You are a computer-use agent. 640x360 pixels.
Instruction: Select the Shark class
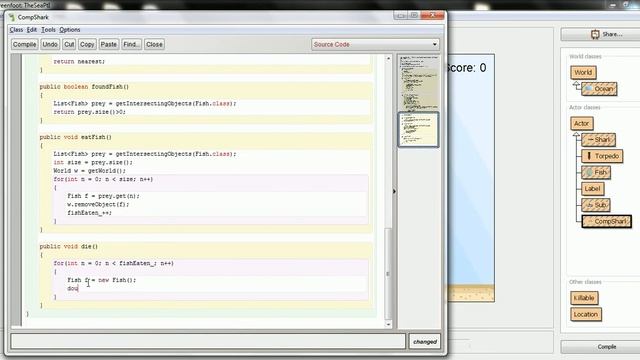click(x=598, y=140)
